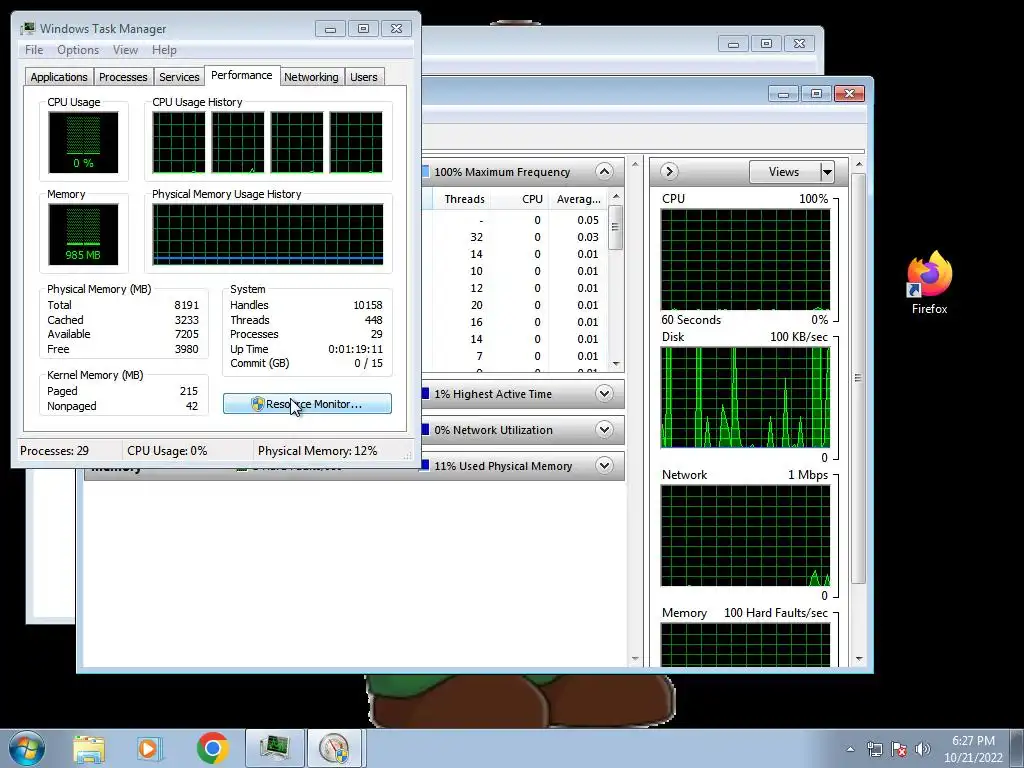Expand the 0% Network Utilization section
The width and height of the screenshot is (1024, 768).
click(x=604, y=430)
